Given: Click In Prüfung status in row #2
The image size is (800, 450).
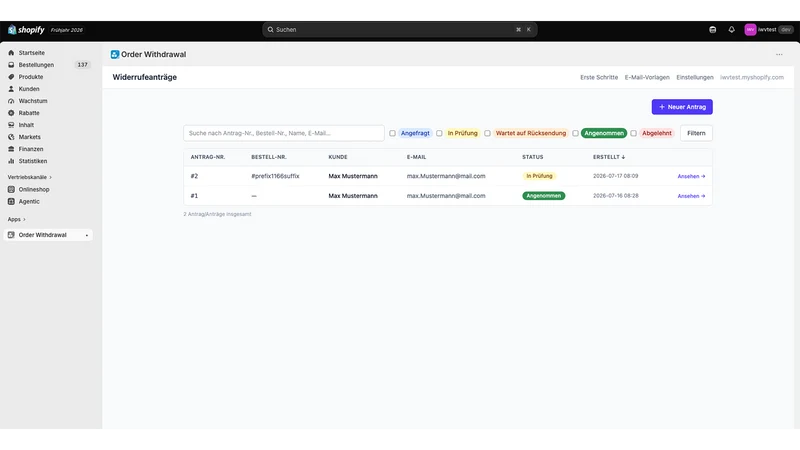Looking at the screenshot, I should [x=539, y=176].
